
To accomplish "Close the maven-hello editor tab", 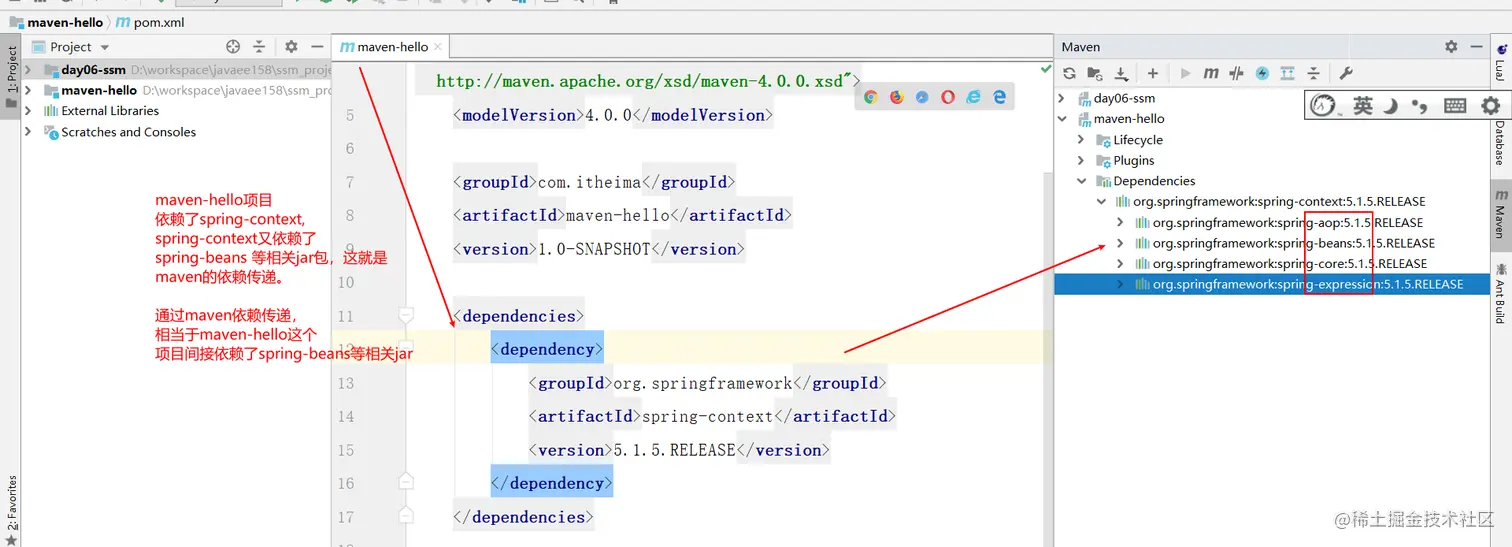I will coord(439,46).
